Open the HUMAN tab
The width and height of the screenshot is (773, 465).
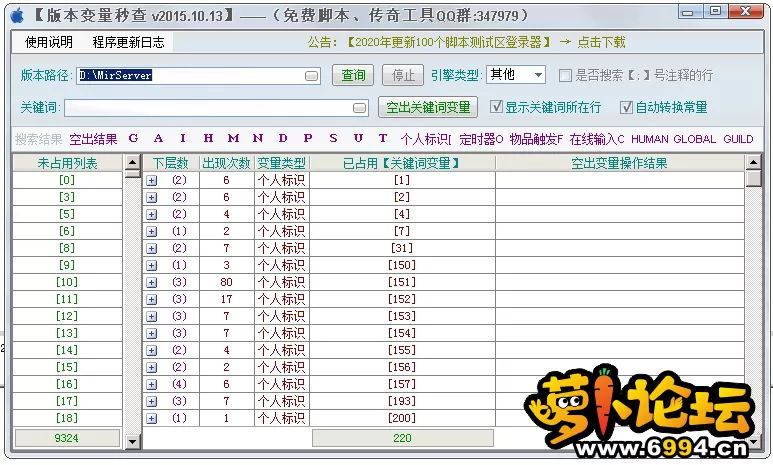point(649,140)
